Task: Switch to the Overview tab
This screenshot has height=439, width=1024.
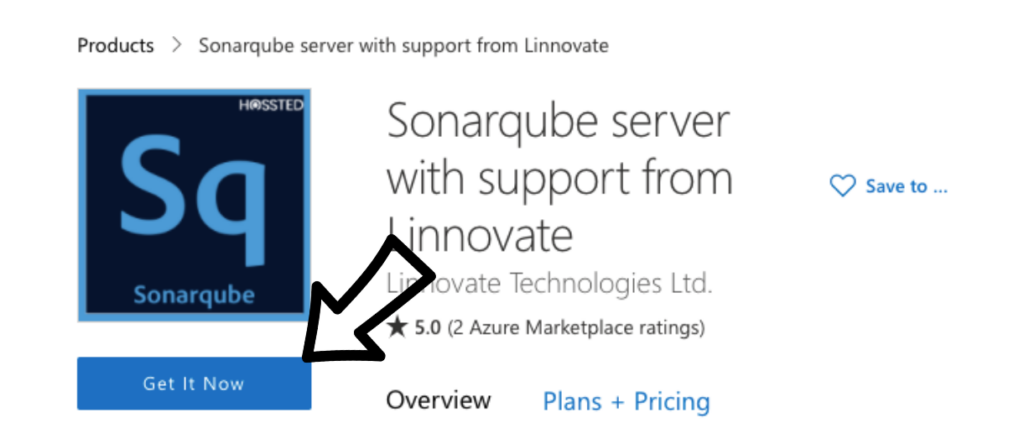Action: coord(438,400)
